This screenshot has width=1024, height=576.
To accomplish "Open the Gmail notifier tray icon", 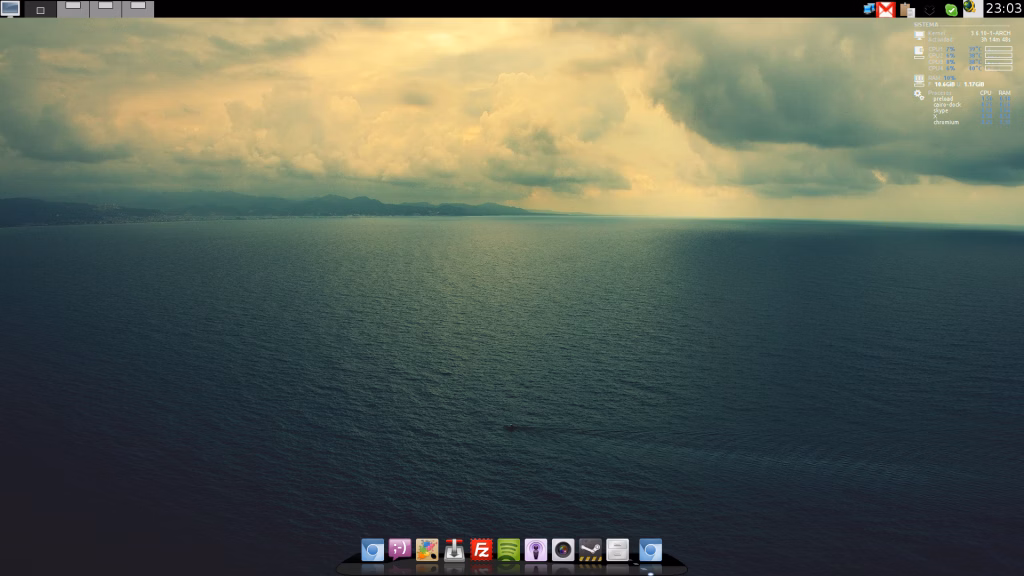I will coord(886,9).
